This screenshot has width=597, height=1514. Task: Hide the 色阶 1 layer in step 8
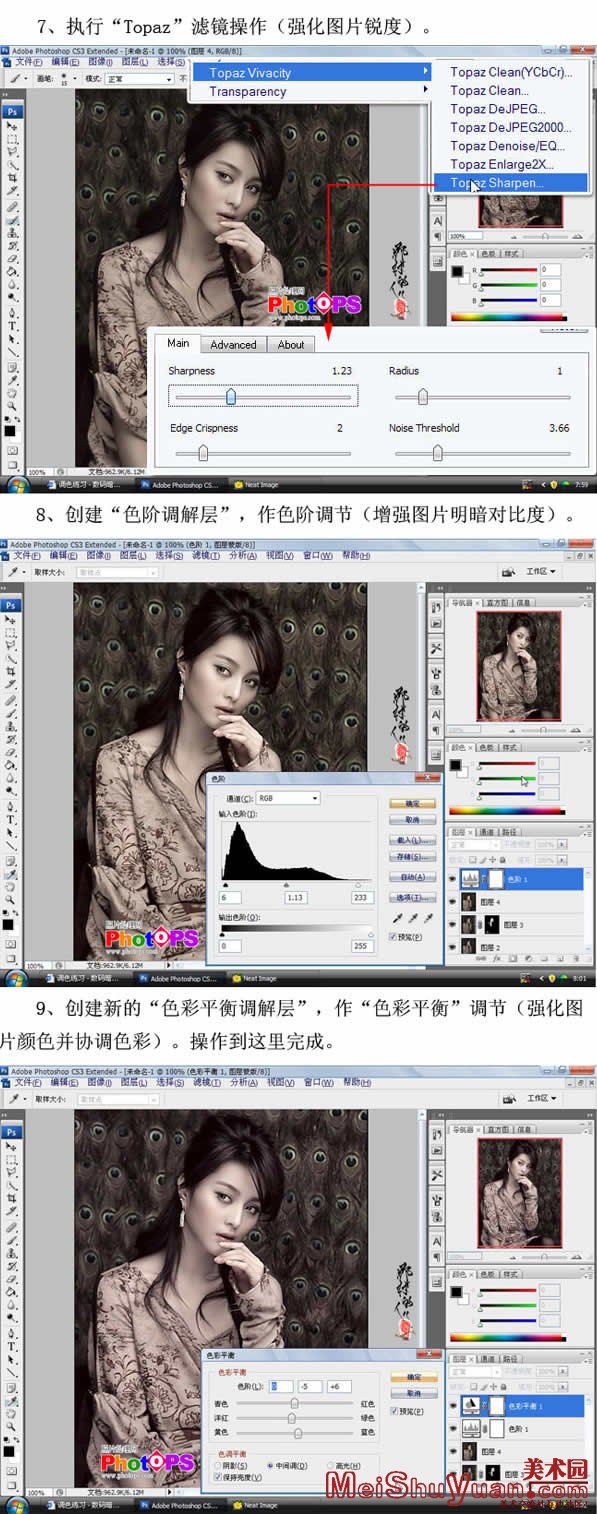(x=453, y=878)
